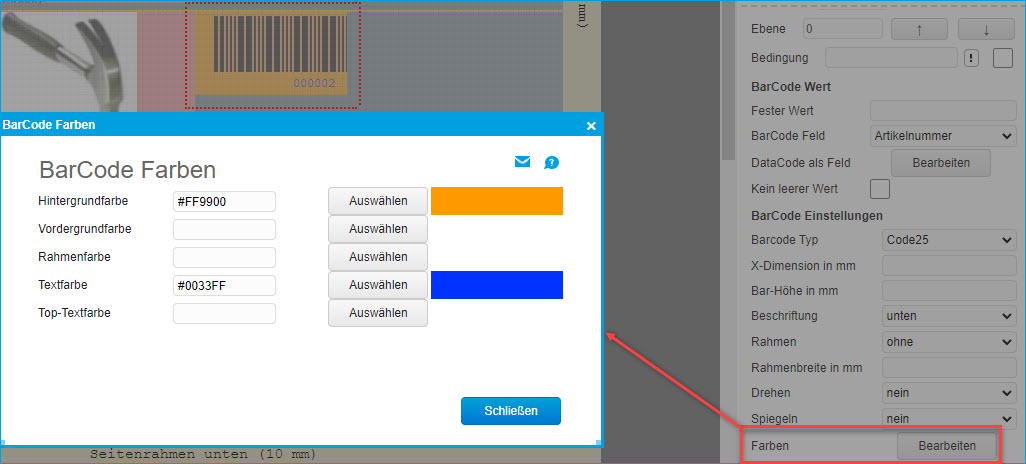The image size is (1026, 464).
Task: Open the Rahmen dropdown
Action: tap(948, 342)
